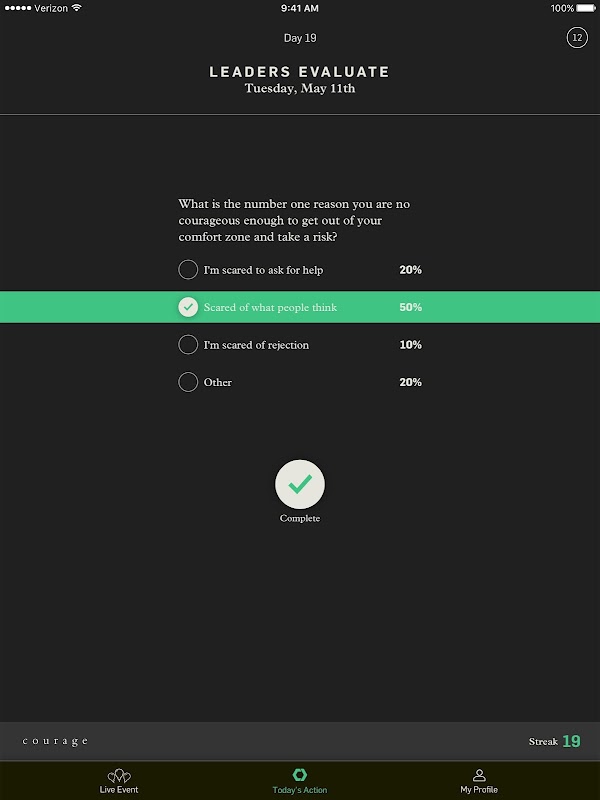Click the 50% result in green bar
Viewport: 600px width, 800px height.
click(411, 307)
